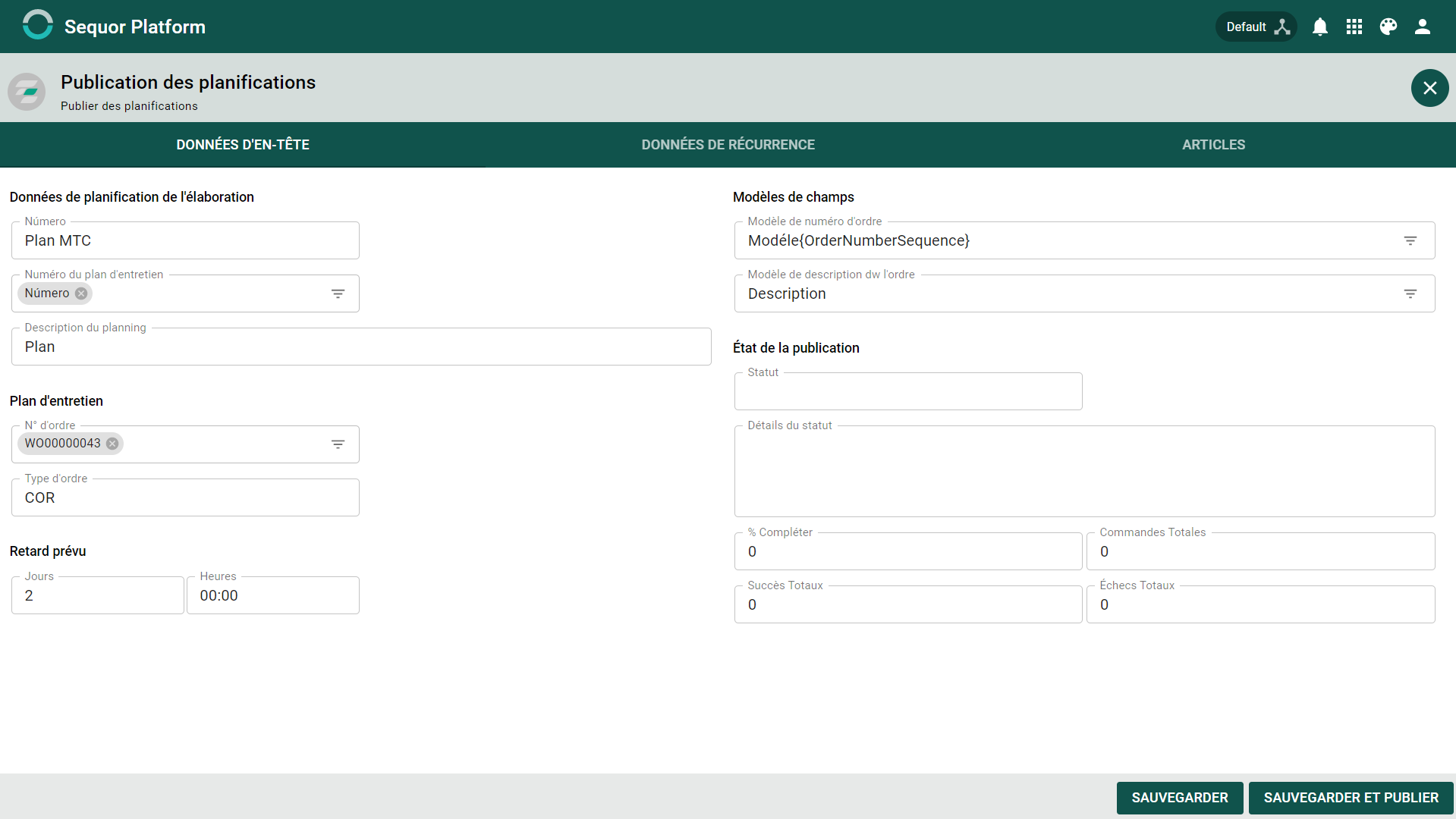Viewport: 1456px width, 819px height.
Task: Click the Statut field
Action: (x=908, y=391)
